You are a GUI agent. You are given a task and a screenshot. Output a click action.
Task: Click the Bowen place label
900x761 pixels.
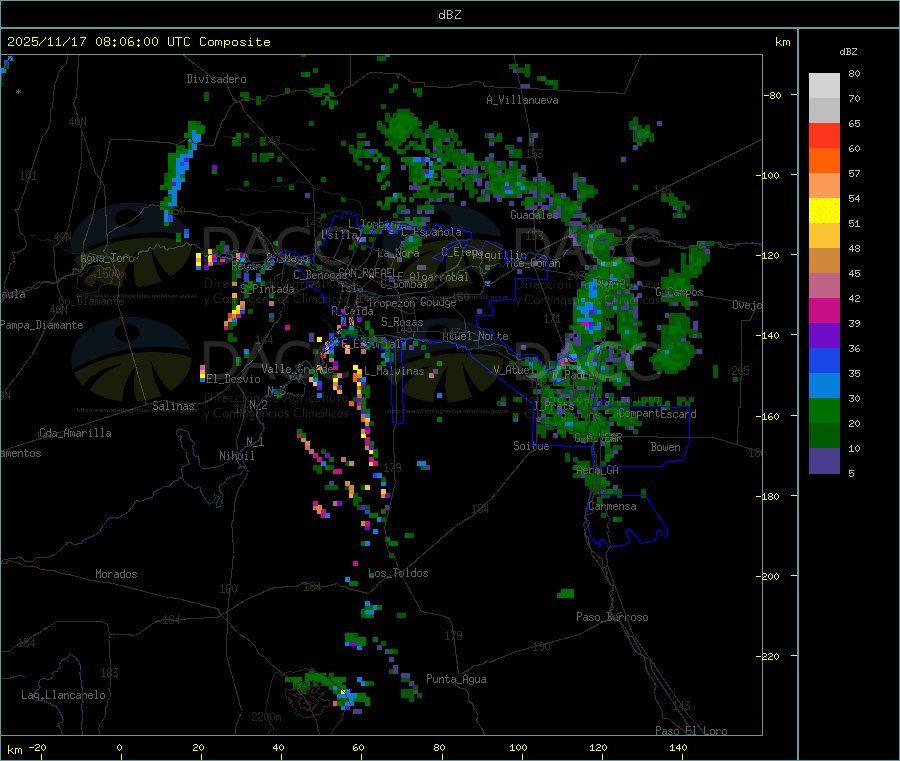665,447
